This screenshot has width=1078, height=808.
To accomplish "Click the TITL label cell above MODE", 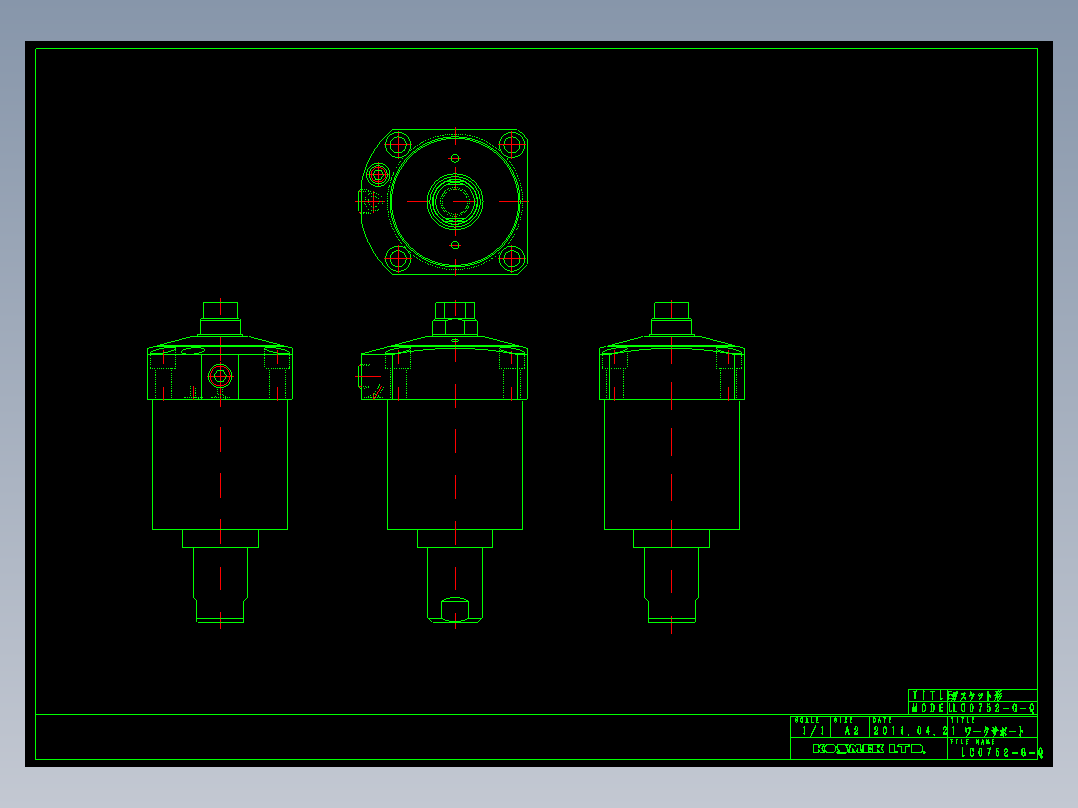I will 928,696.
